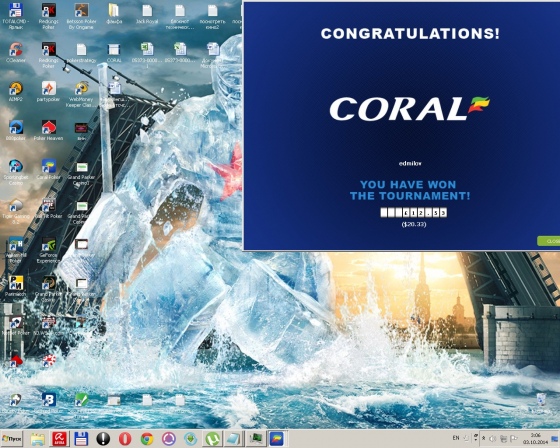
Task: Launch the Coral Poker desktop shortcut
Action: pyautogui.click(x=48, y=170)
